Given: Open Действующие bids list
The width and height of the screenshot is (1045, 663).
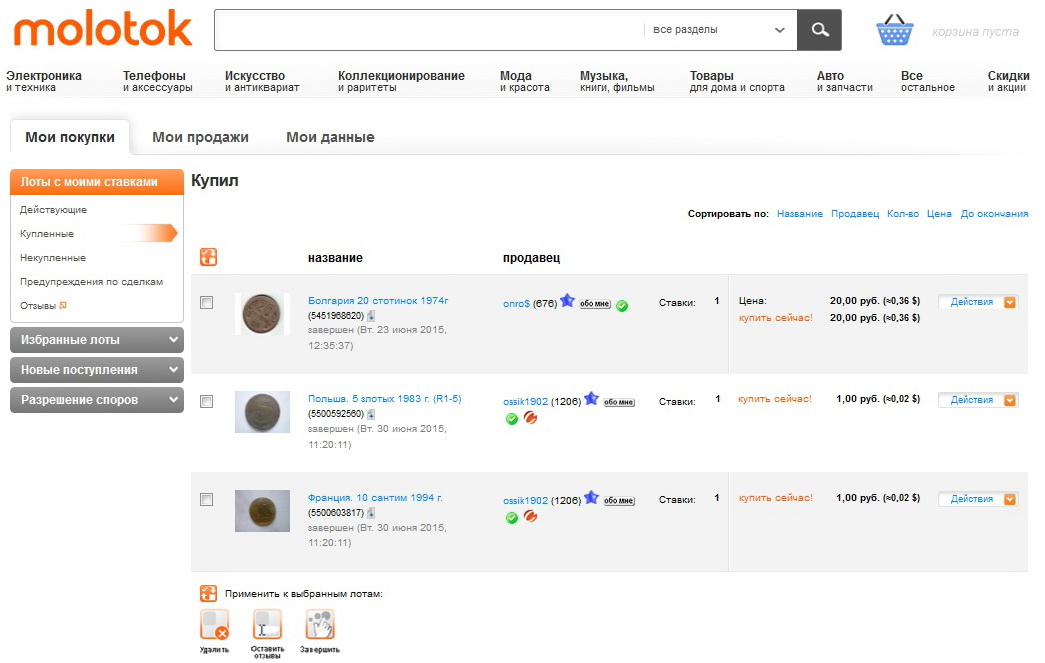Looking at the screenshot, I should tap(53, 210).
